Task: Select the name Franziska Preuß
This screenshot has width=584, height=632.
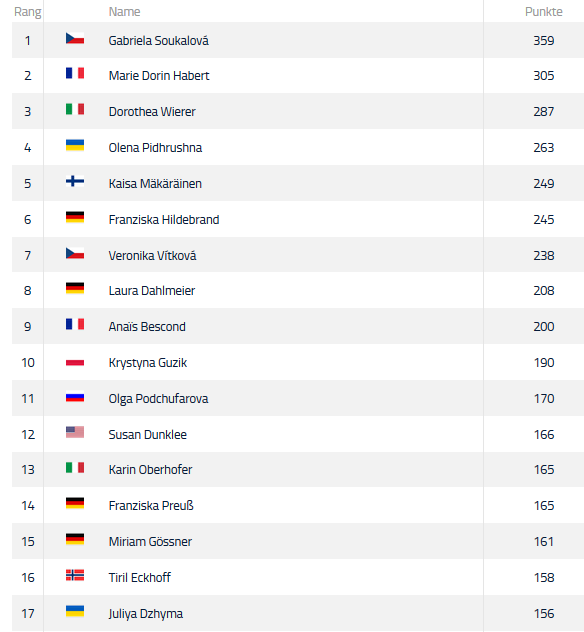Action: click(x=151, y=505)
